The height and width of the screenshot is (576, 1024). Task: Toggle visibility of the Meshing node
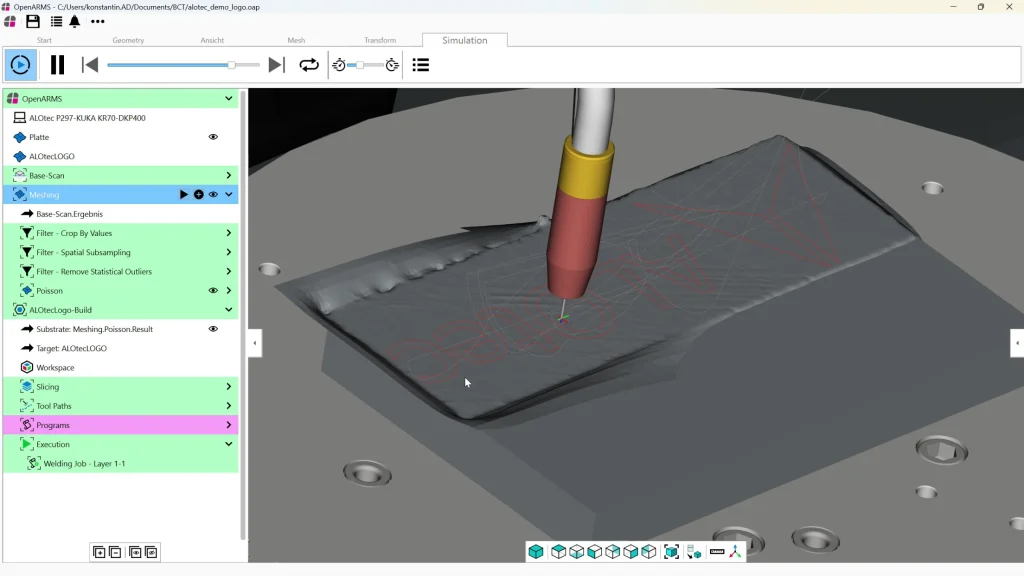[213, 195]
